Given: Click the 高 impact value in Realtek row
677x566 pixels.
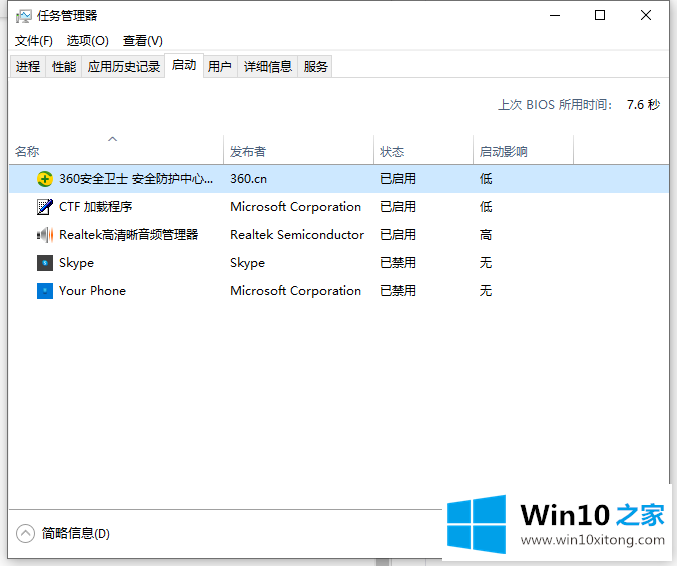Looking at the screenshot, I should (x=486, y=235).
